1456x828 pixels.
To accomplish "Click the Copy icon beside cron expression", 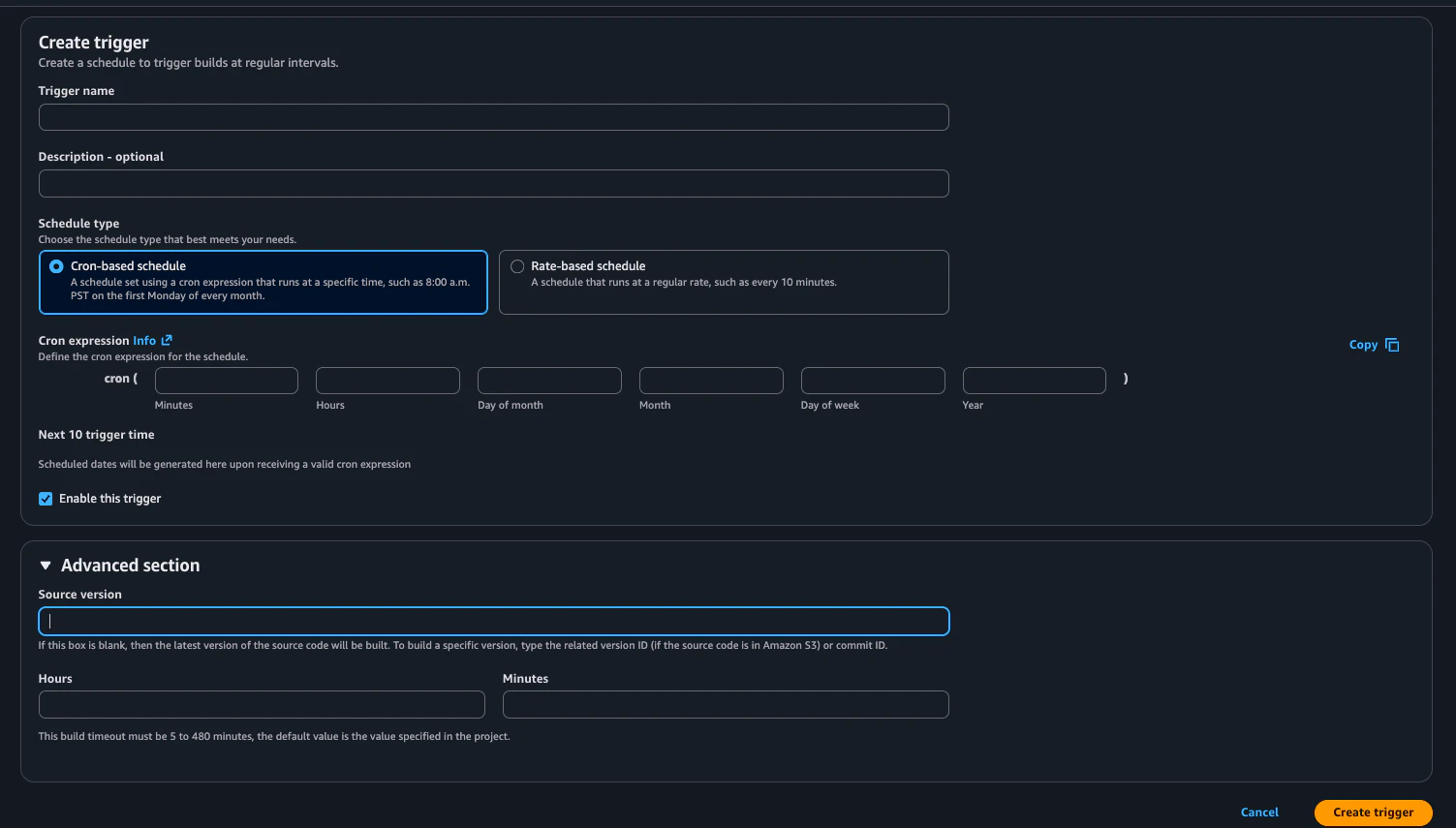I will [x=1392, y=345].
